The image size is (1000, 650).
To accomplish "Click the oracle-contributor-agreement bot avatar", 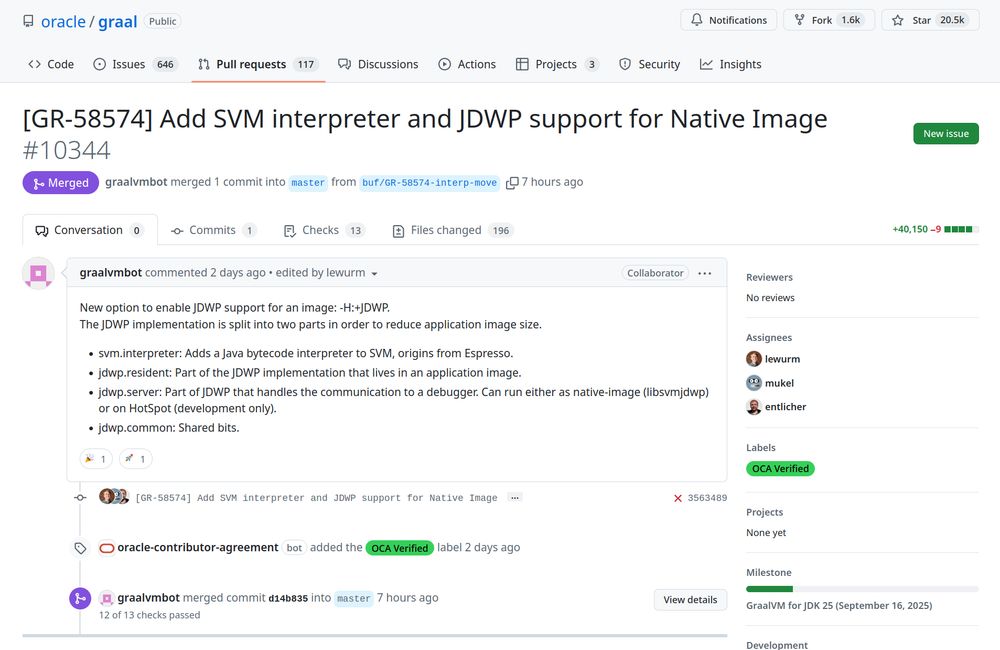I will tap(107, 548).
